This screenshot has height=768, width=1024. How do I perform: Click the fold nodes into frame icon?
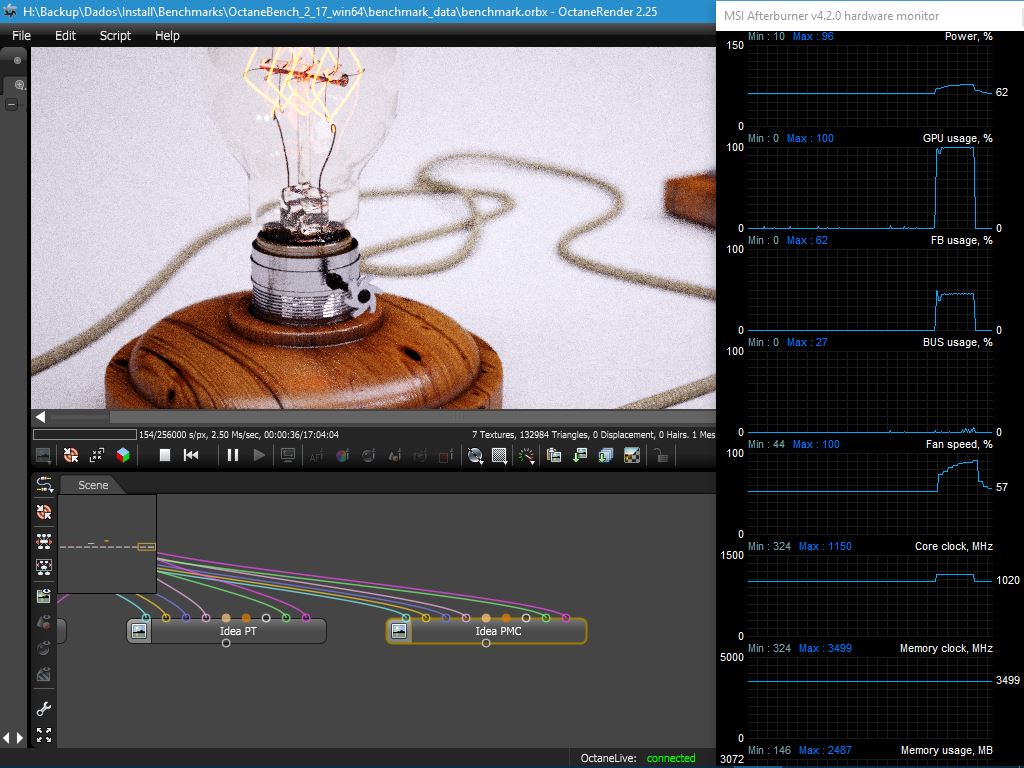44,567
